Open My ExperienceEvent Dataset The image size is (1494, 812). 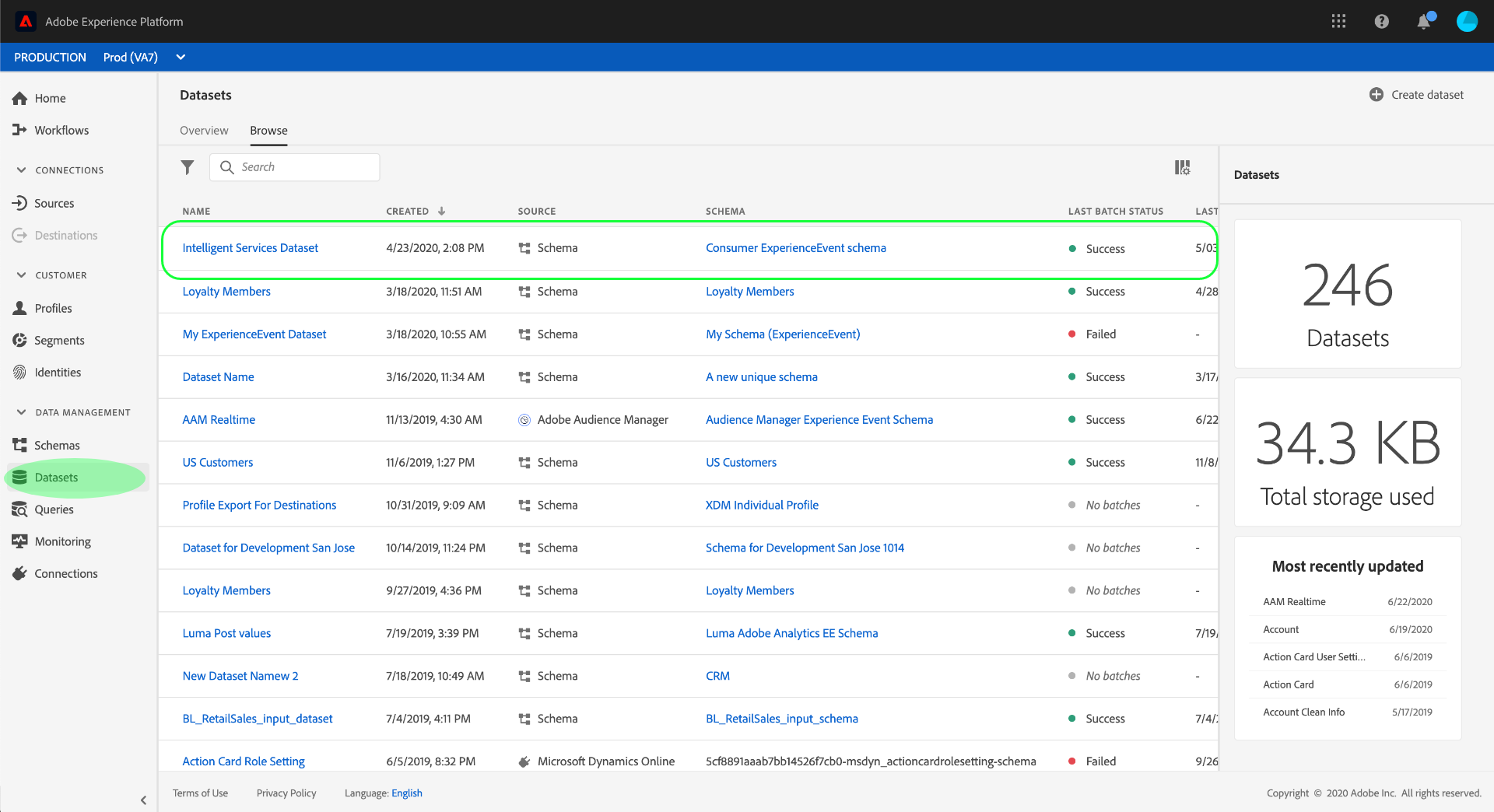tap(254, 334)
